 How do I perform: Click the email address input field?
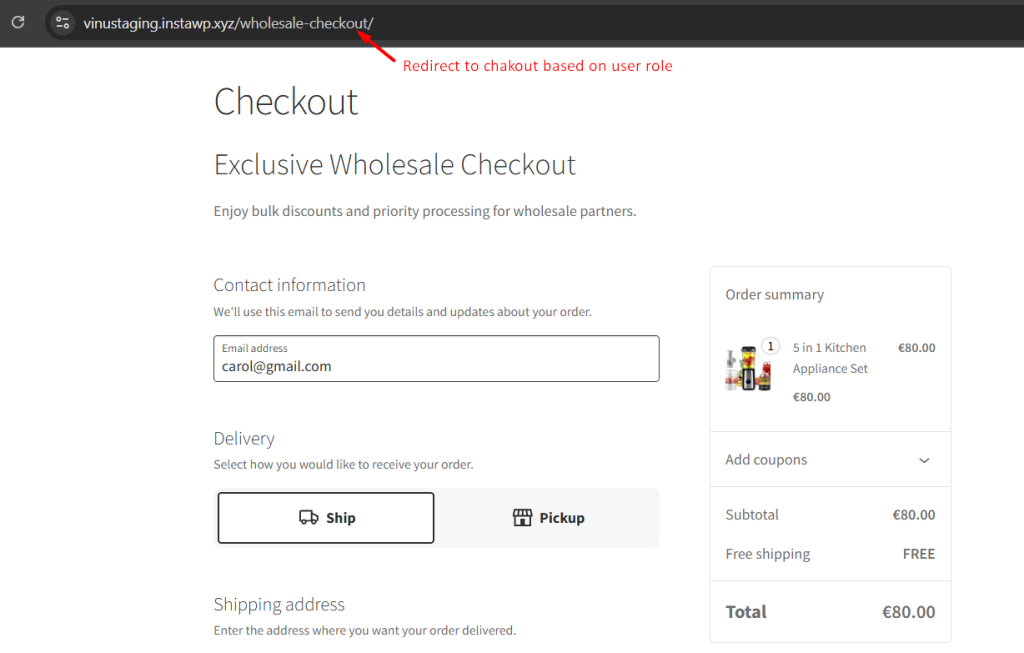436,358
